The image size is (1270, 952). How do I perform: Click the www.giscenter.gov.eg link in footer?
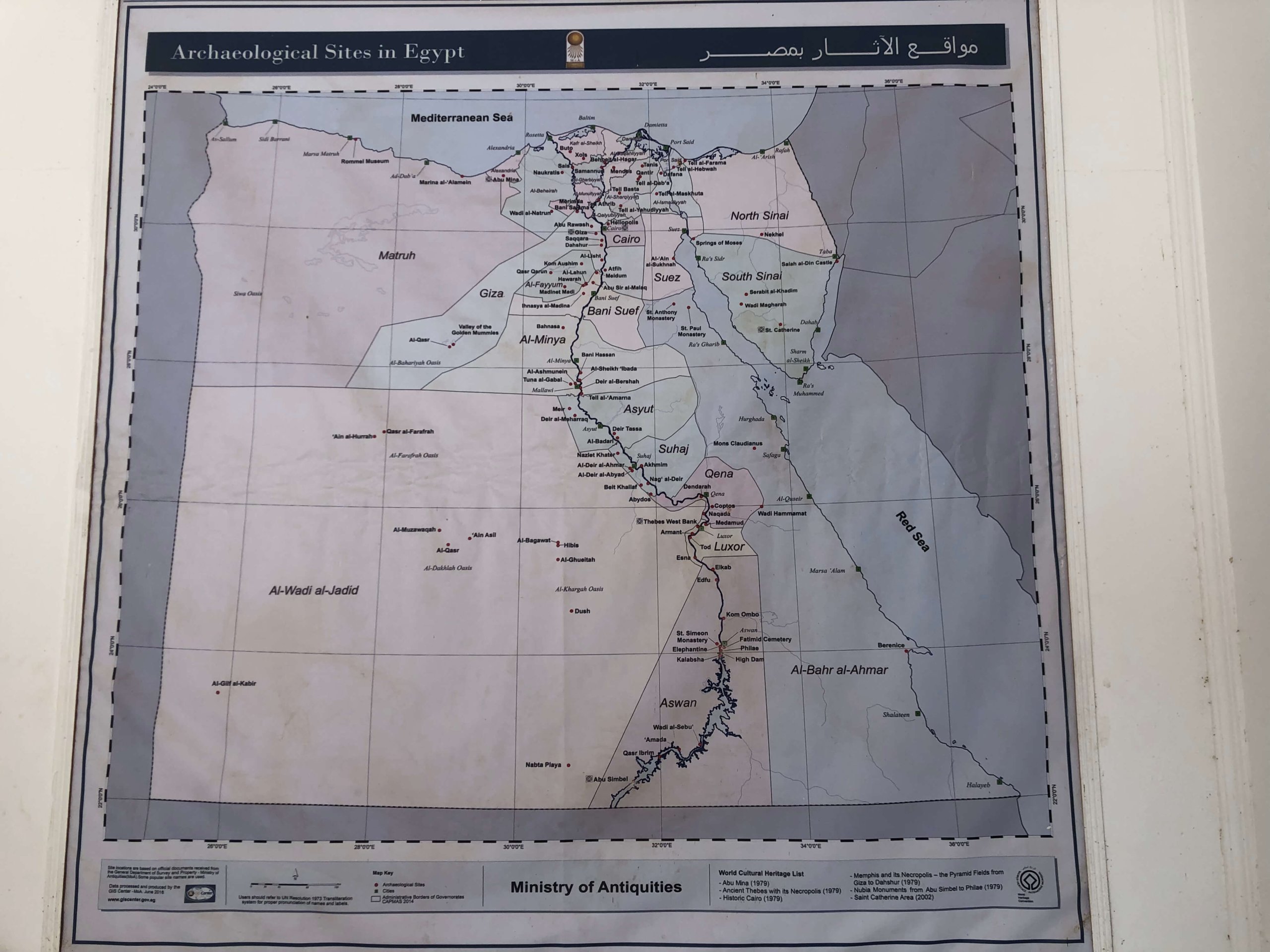click(x=131, y=899)
